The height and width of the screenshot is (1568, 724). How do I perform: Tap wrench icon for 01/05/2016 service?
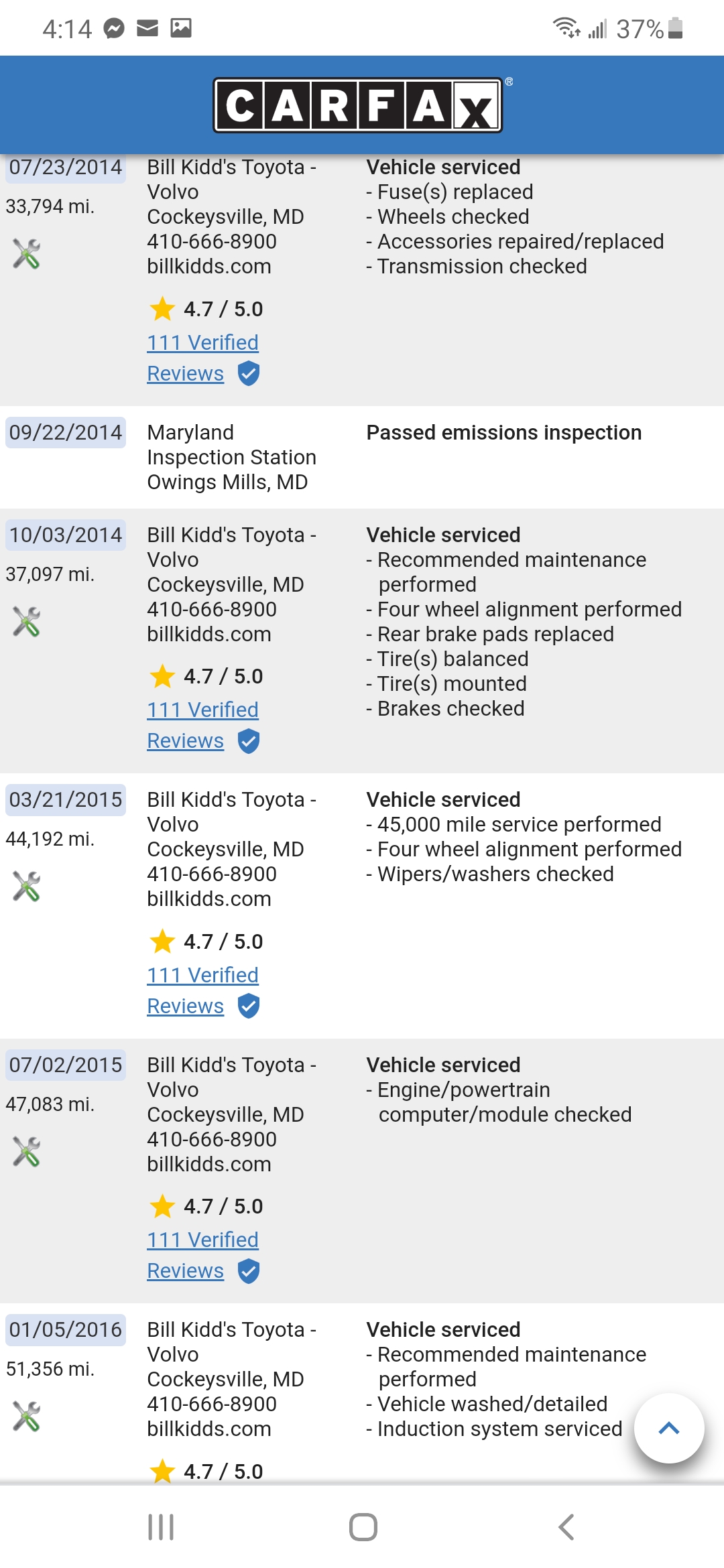click(27, 1417)
